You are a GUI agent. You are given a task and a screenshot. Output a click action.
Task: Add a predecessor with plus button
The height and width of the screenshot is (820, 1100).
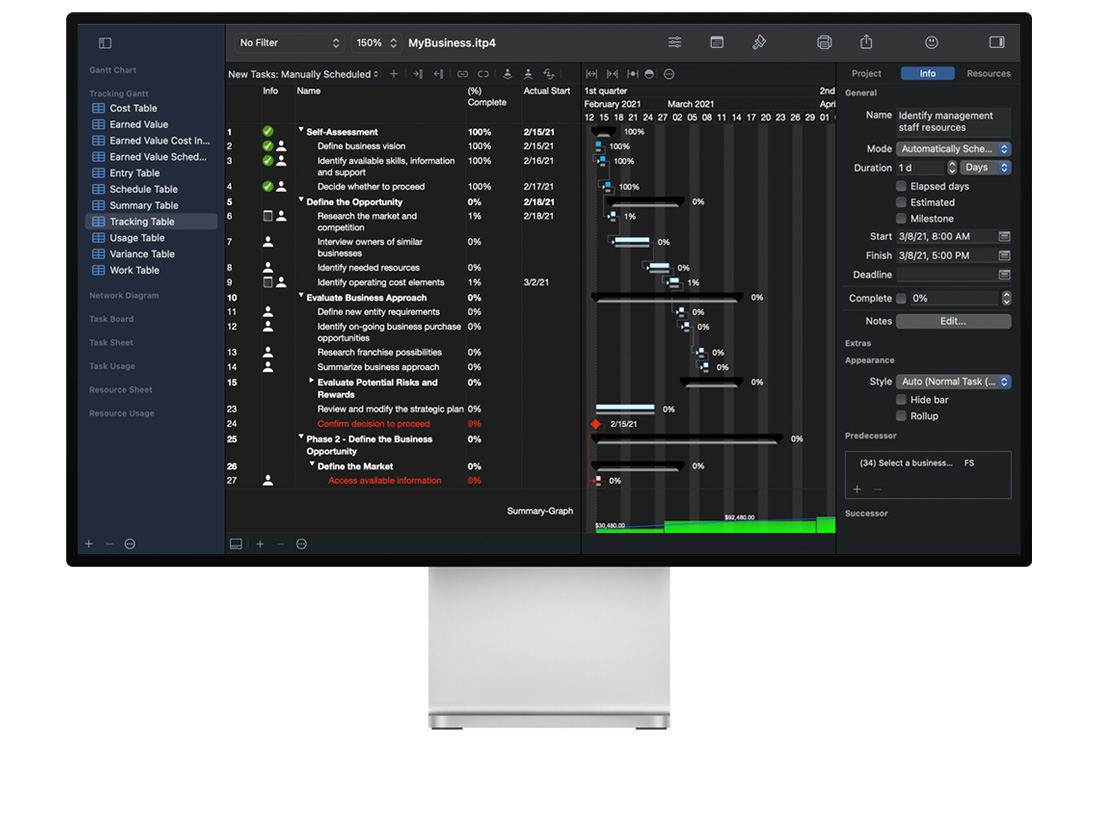click(857, 489)
